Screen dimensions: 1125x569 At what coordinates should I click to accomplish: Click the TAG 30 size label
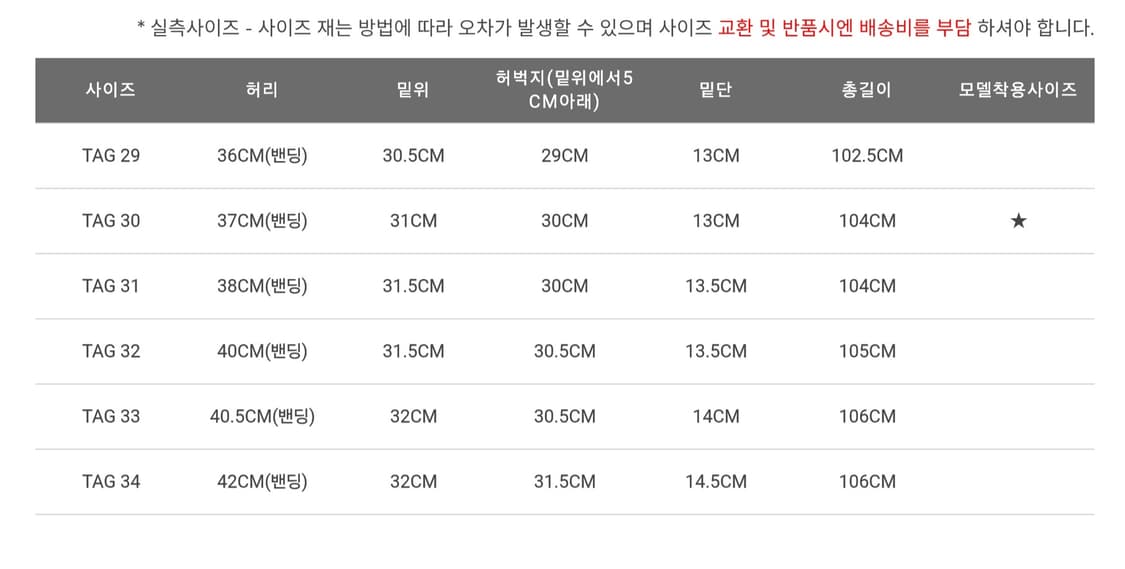tap(111, 221)
